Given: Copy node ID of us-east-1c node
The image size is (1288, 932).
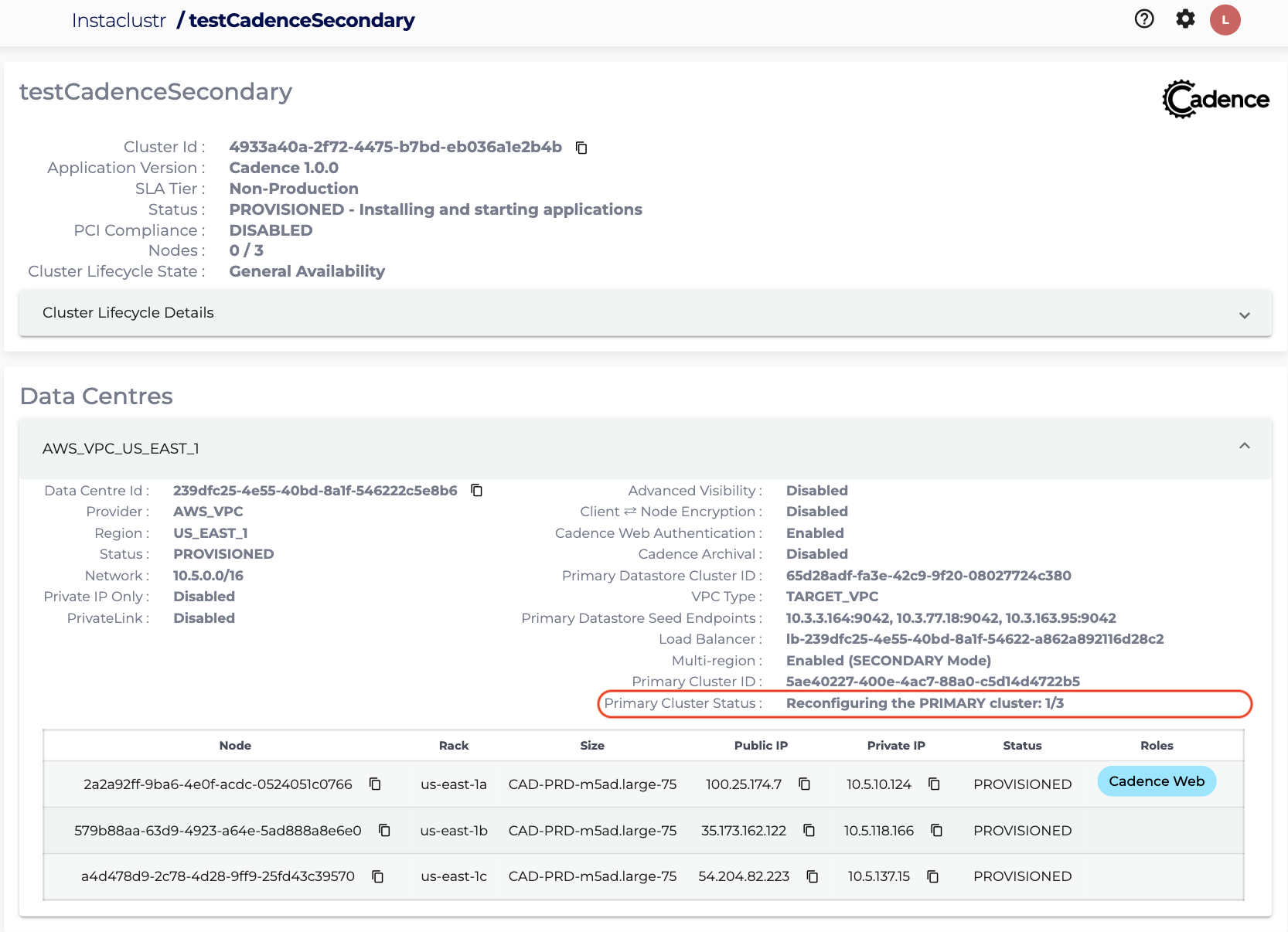Looking at the screenshot, I should tap(378, 876).
